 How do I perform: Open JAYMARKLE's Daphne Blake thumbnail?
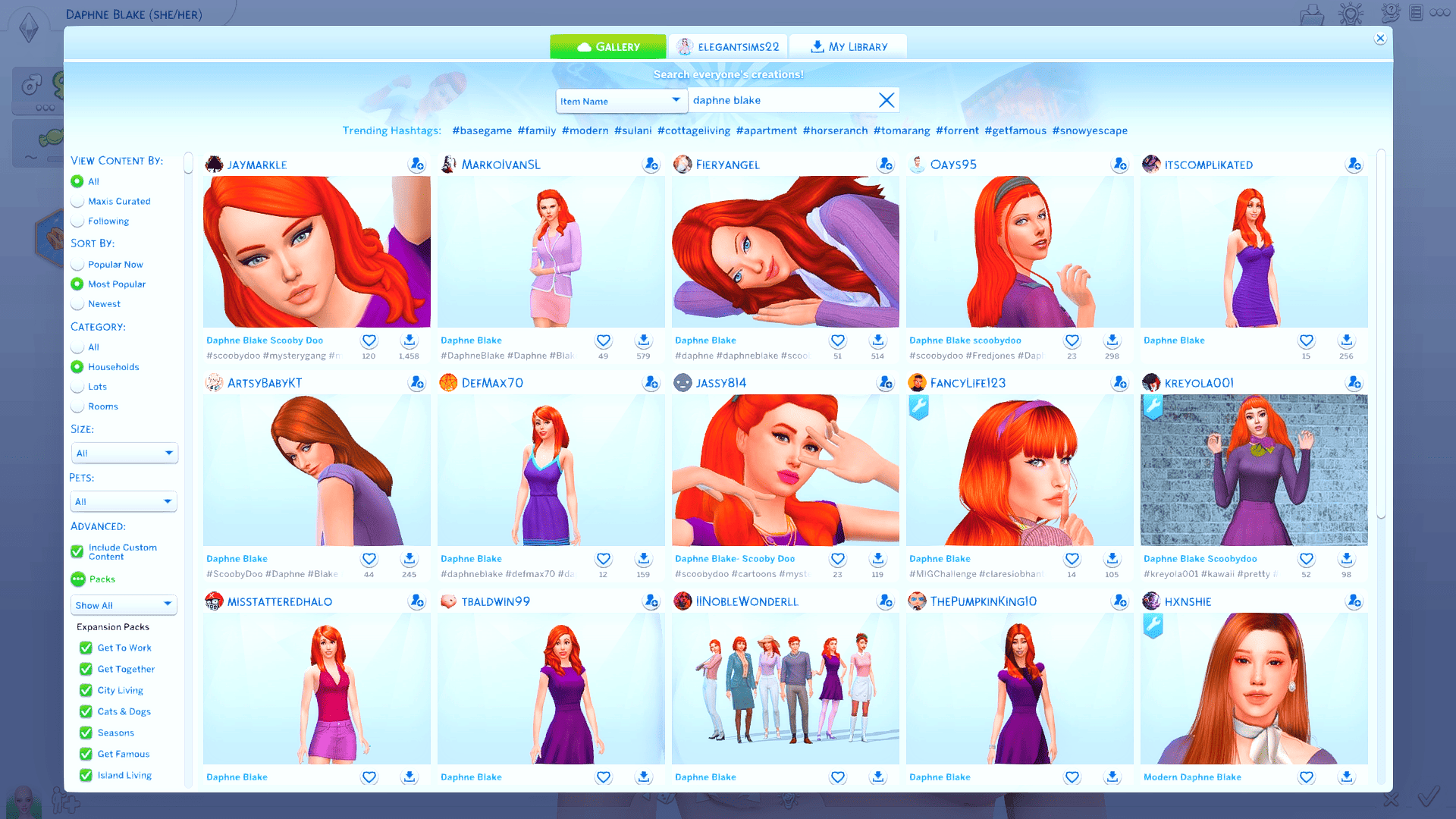click(x=316, y=252)
